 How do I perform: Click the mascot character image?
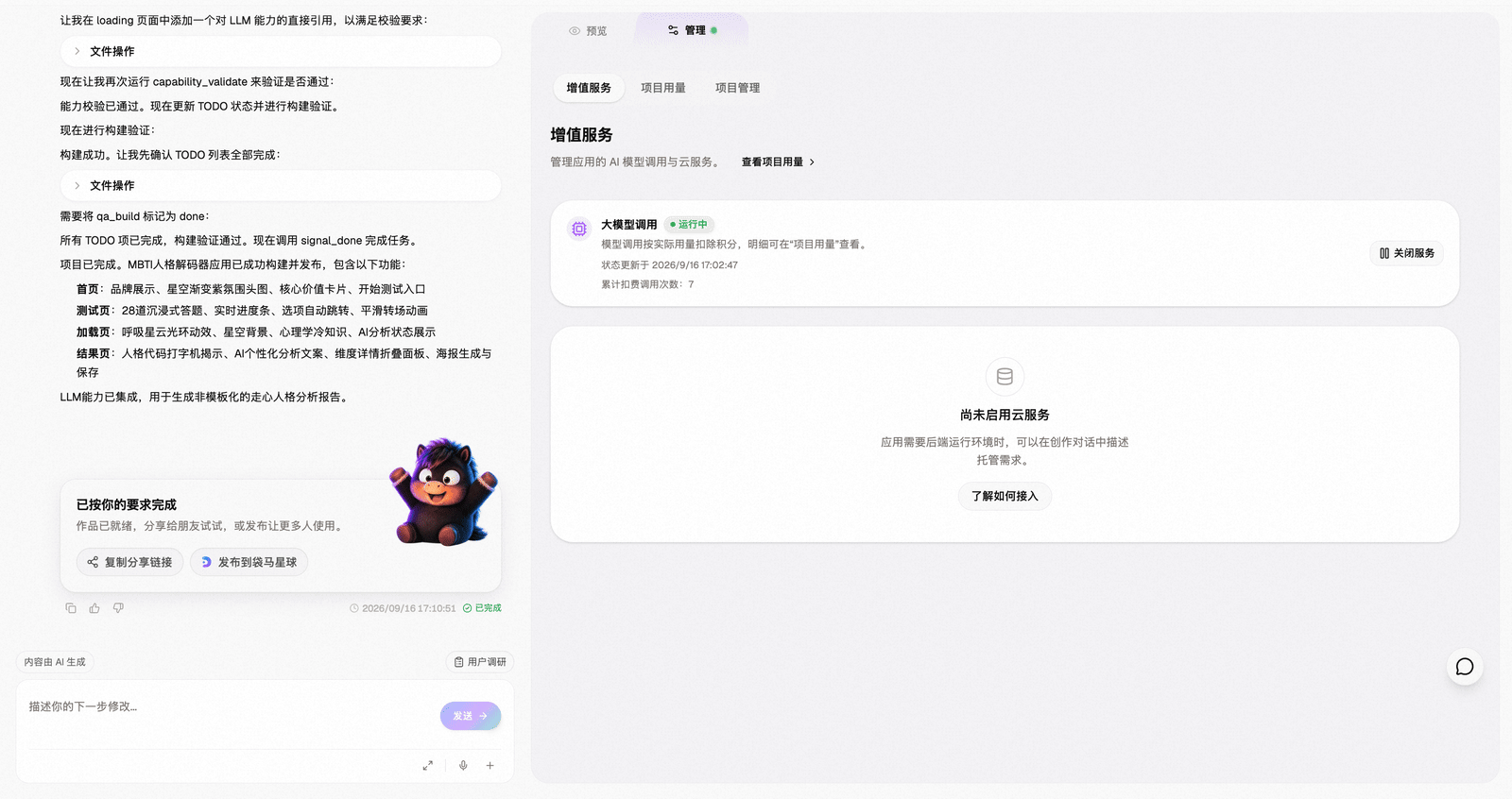pyautogui.click(x=444, y=491)
